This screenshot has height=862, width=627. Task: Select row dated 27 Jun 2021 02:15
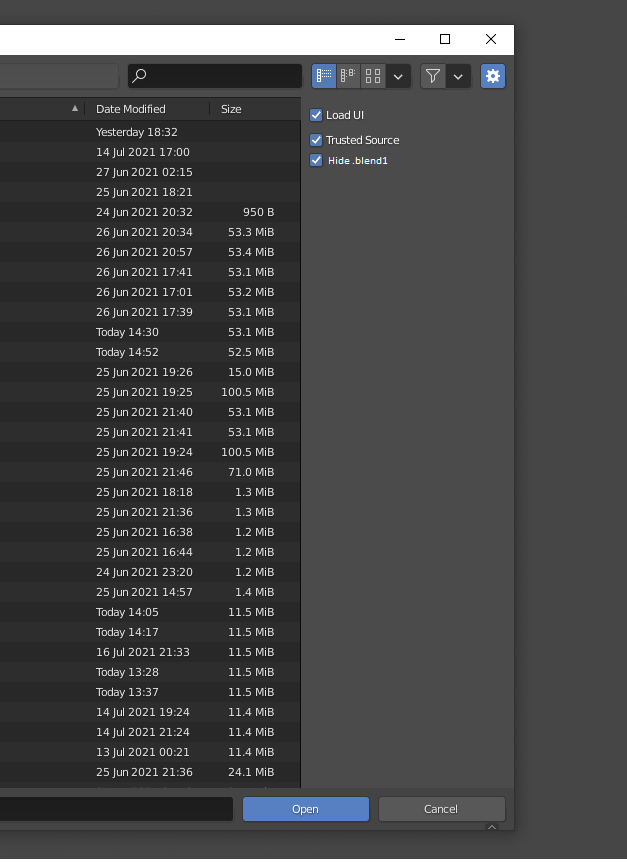click(x=150, y=172)
